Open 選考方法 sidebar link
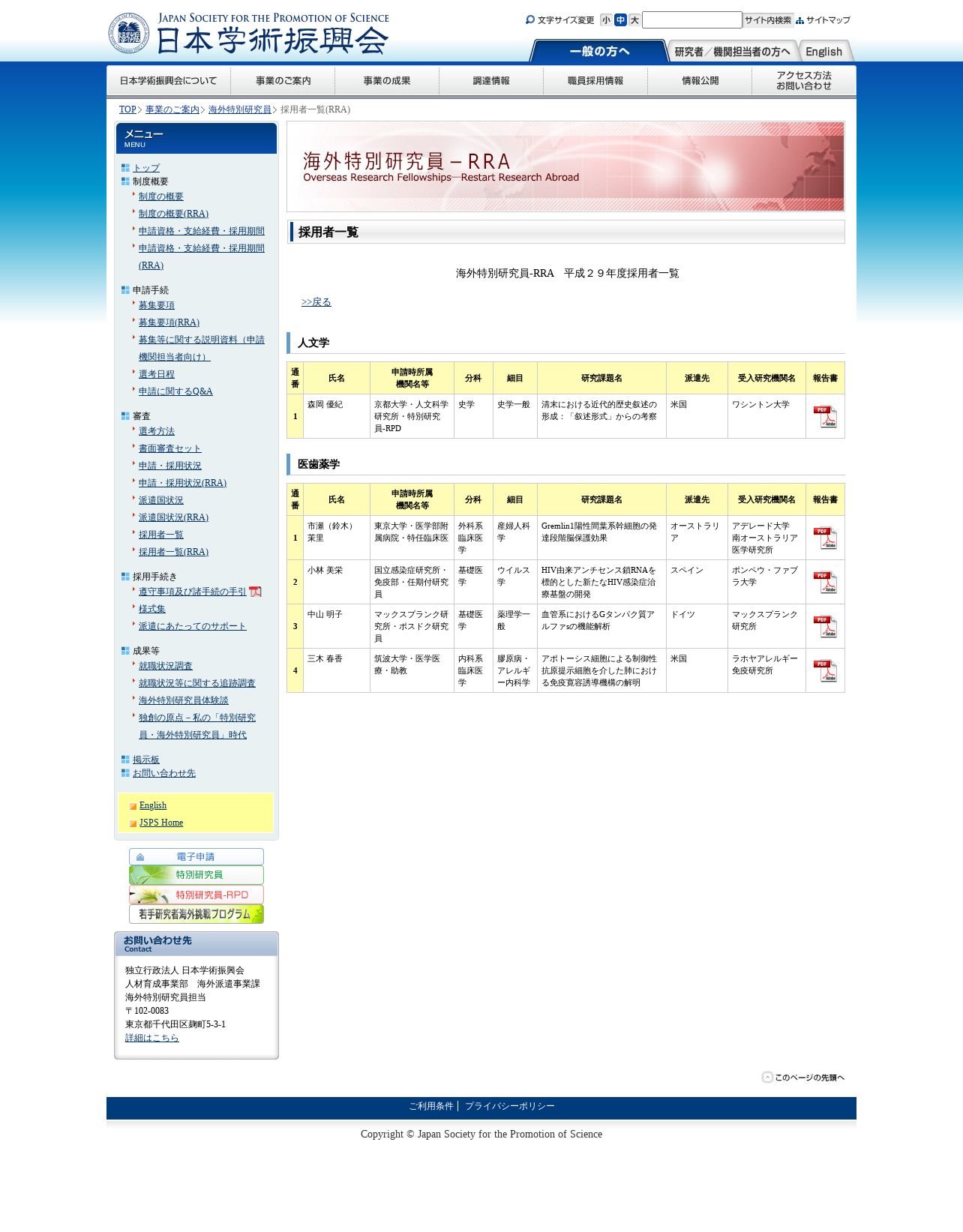The width and height of the screenshot is (963, 1232). (157, 431)
